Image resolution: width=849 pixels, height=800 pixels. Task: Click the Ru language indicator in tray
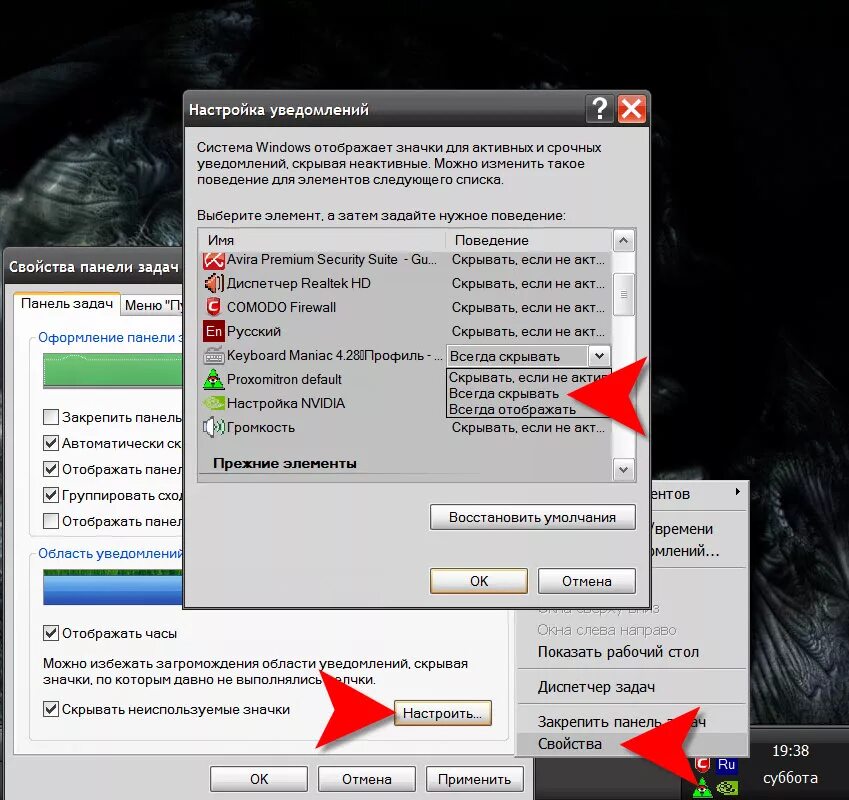tap(726, 764)
